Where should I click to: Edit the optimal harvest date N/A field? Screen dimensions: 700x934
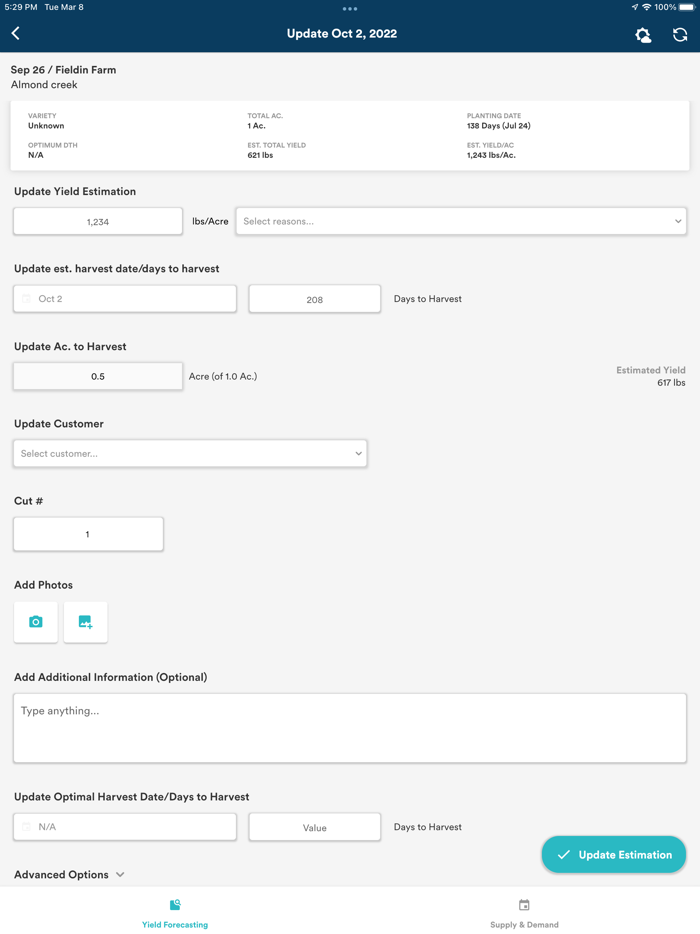[x=125, y=827]
